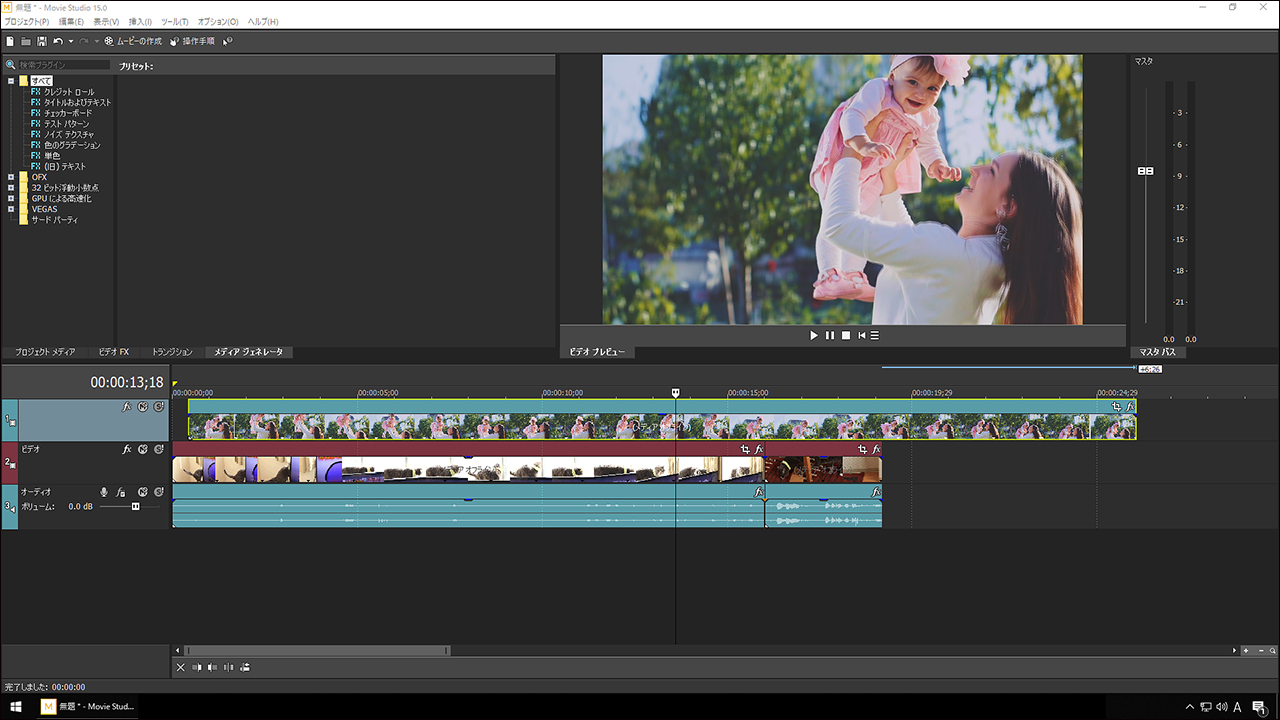Click the playhead marker on timeline ruler
The width and height of the screenshot is (1280, 720).
pyautogui.click(x=676, y=393)
